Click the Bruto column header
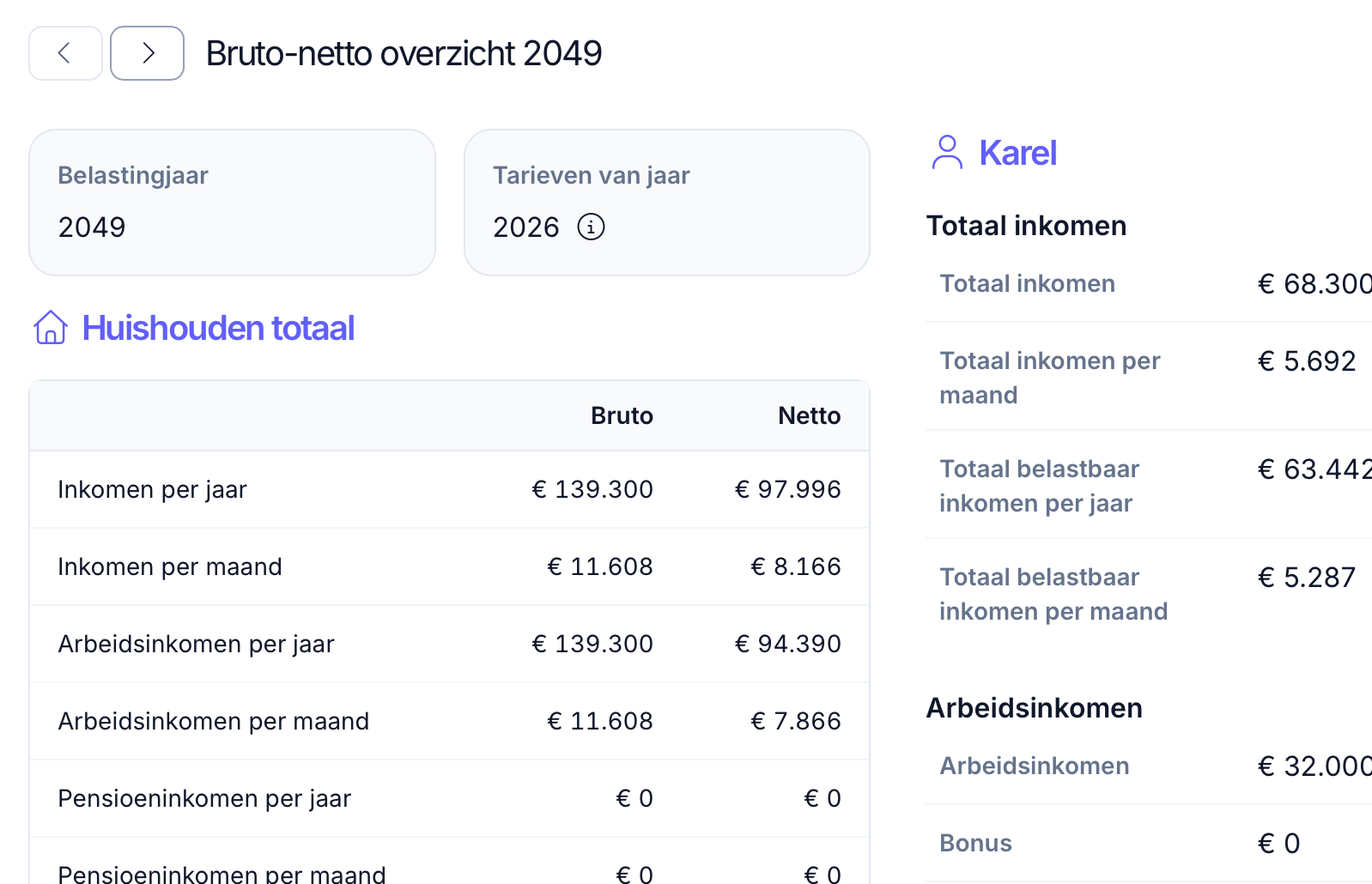 click(622, 415)
